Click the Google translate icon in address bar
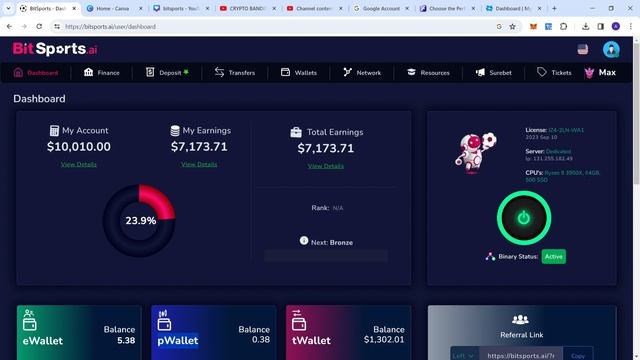Screen dimensions: 640x360 pyautogui.click(x=499, y=27)
